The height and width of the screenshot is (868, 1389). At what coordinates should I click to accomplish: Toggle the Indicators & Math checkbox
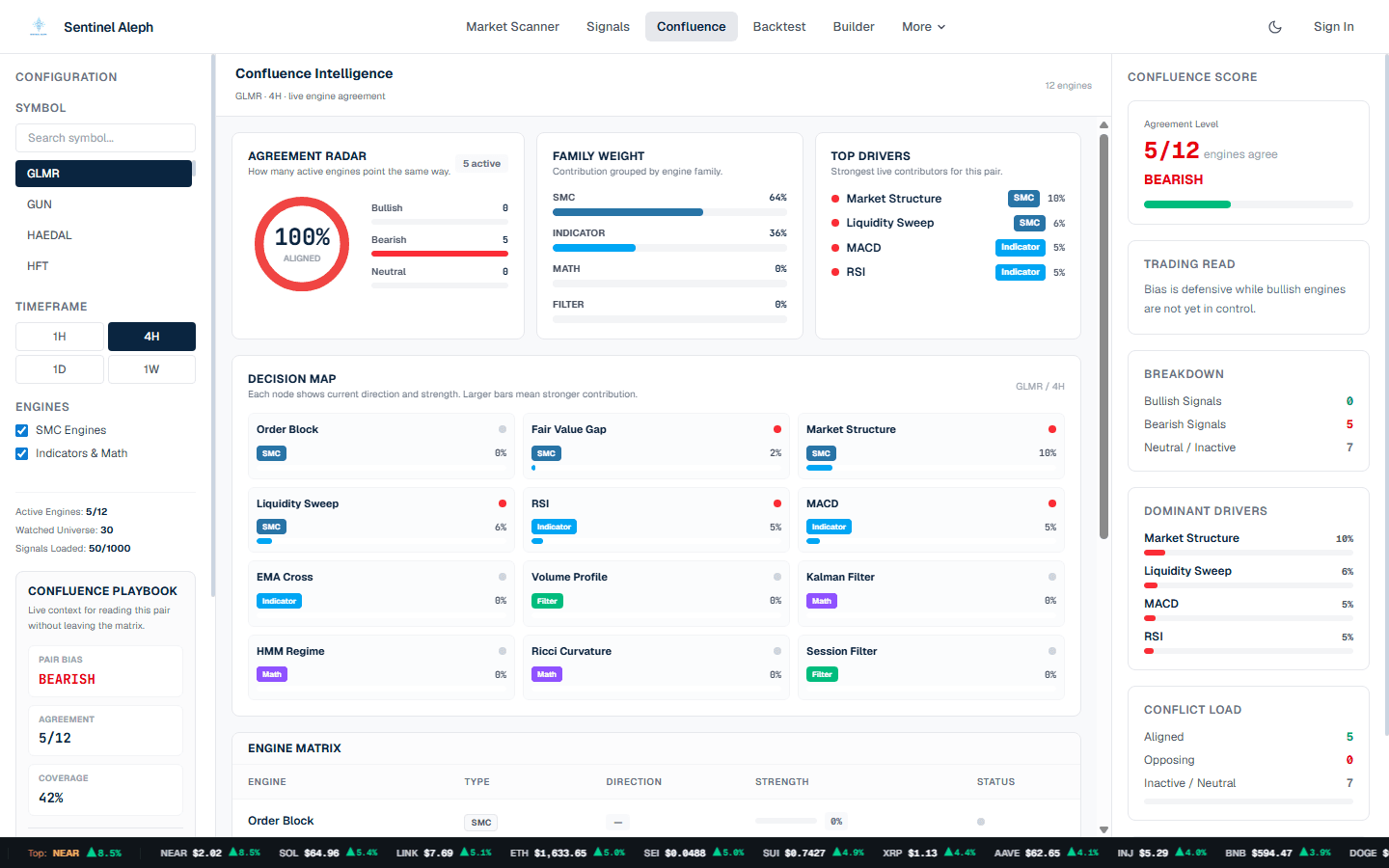coord(22,453)
